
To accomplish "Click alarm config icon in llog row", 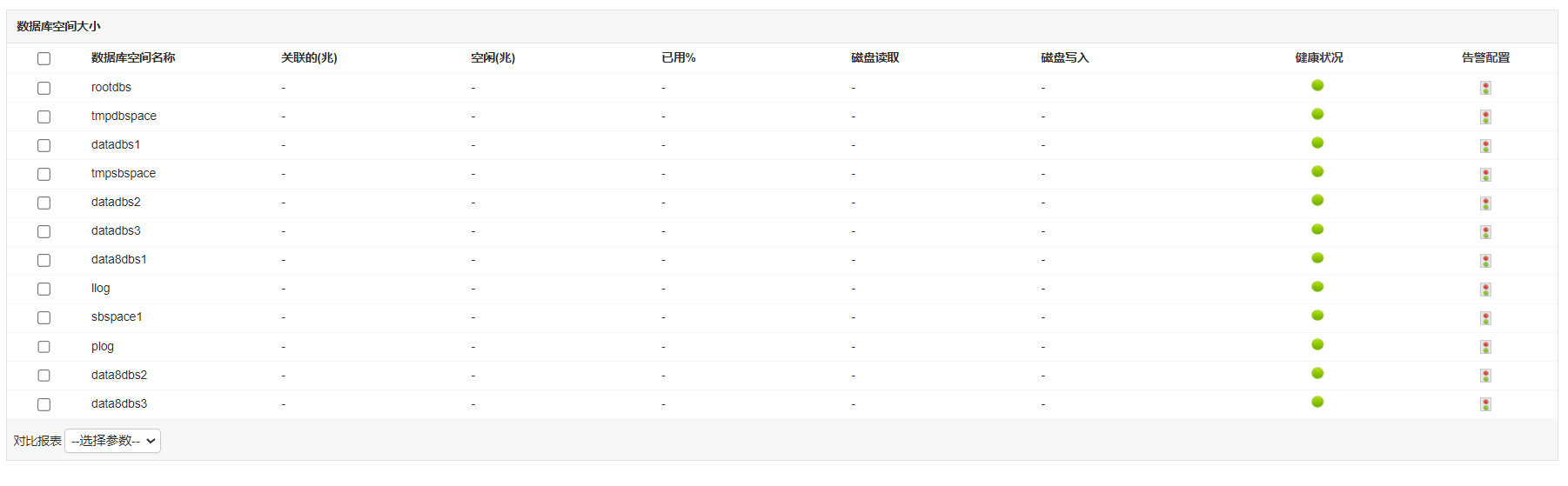I will coord(1485,289).
